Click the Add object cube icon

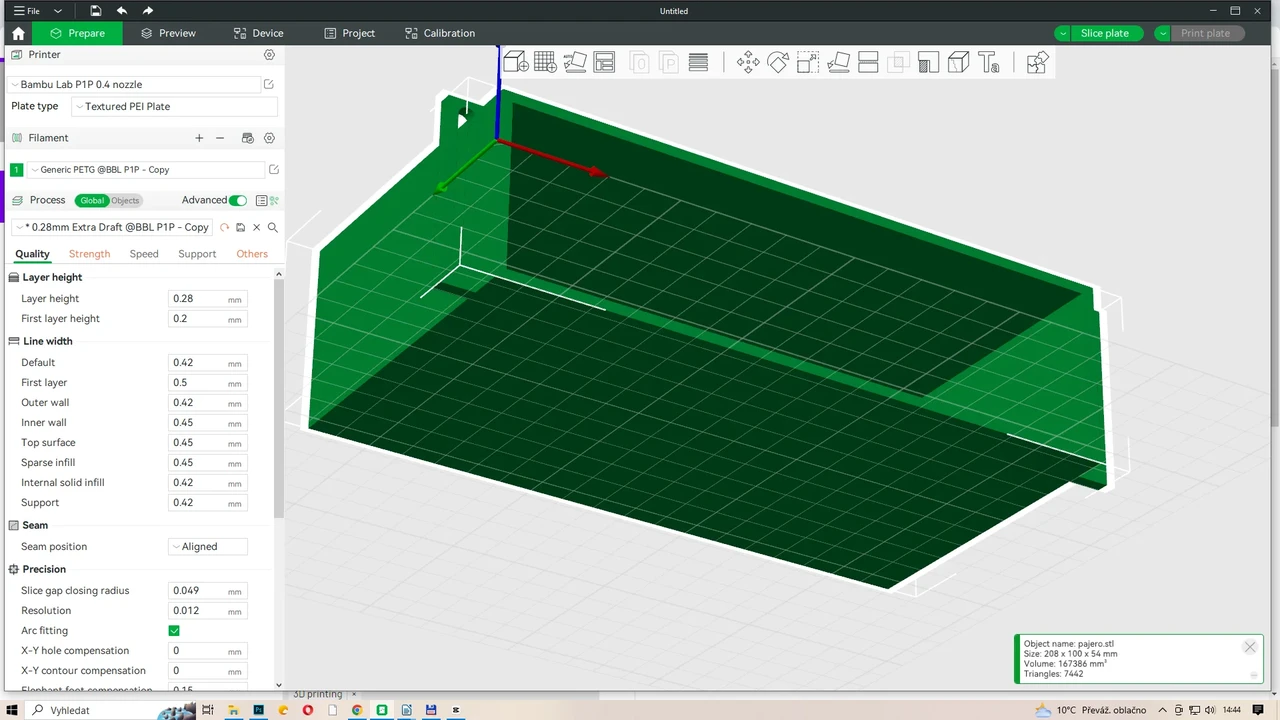tap(515, 63)
